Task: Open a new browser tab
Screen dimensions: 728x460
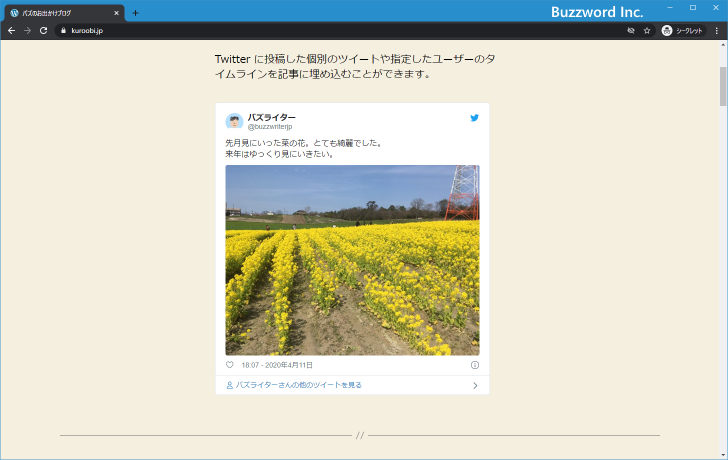Action: click(135, 13)
